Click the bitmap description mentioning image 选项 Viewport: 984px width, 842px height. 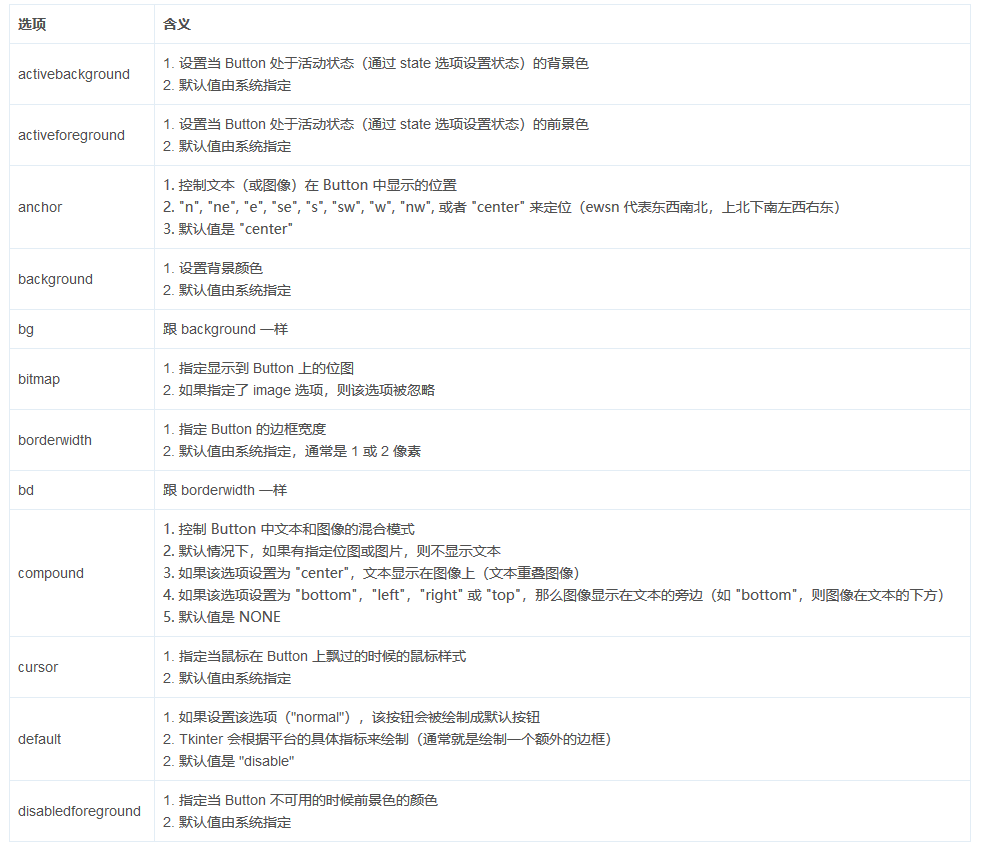pos(290,390)
